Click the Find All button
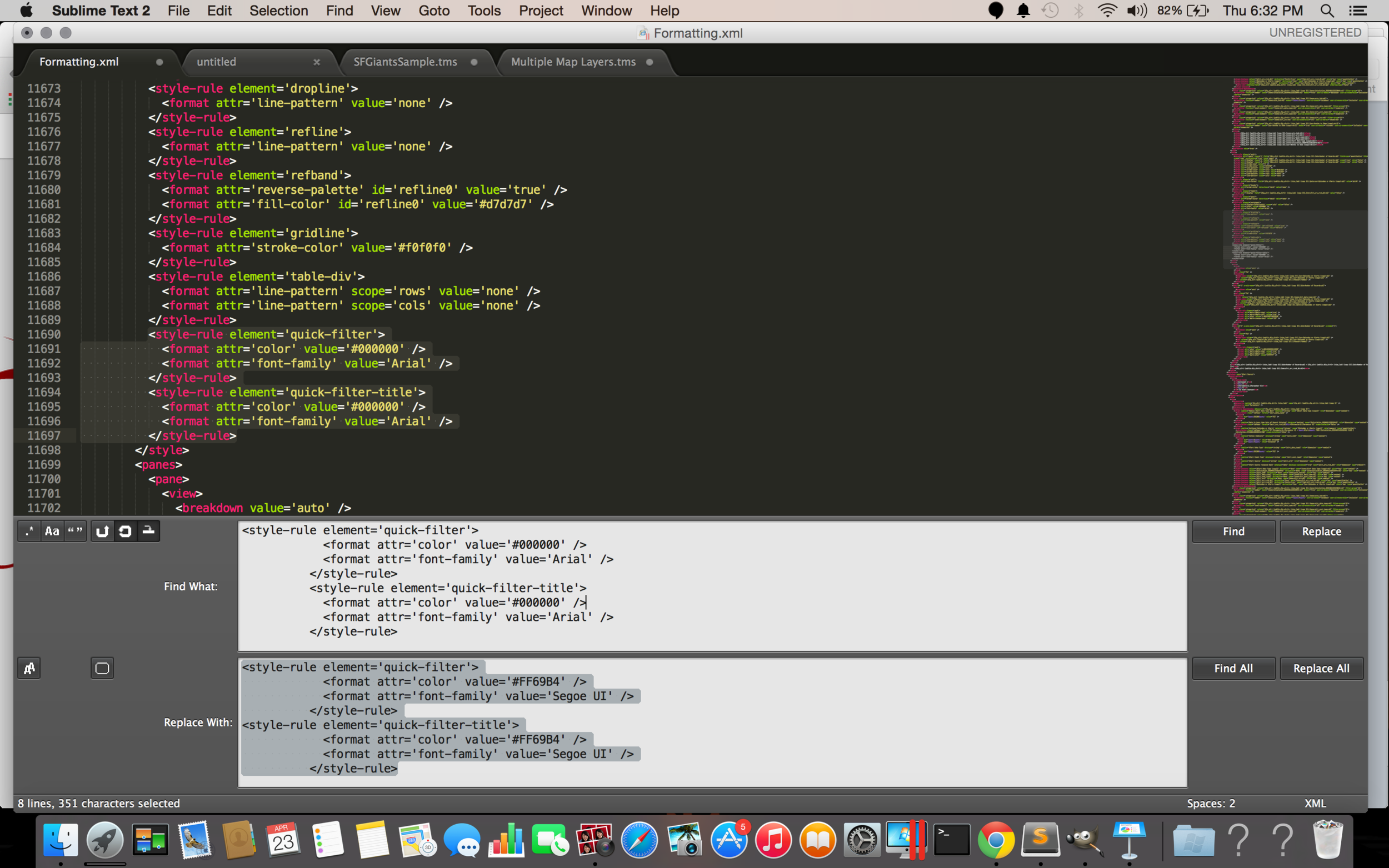 click(1233, 668)
